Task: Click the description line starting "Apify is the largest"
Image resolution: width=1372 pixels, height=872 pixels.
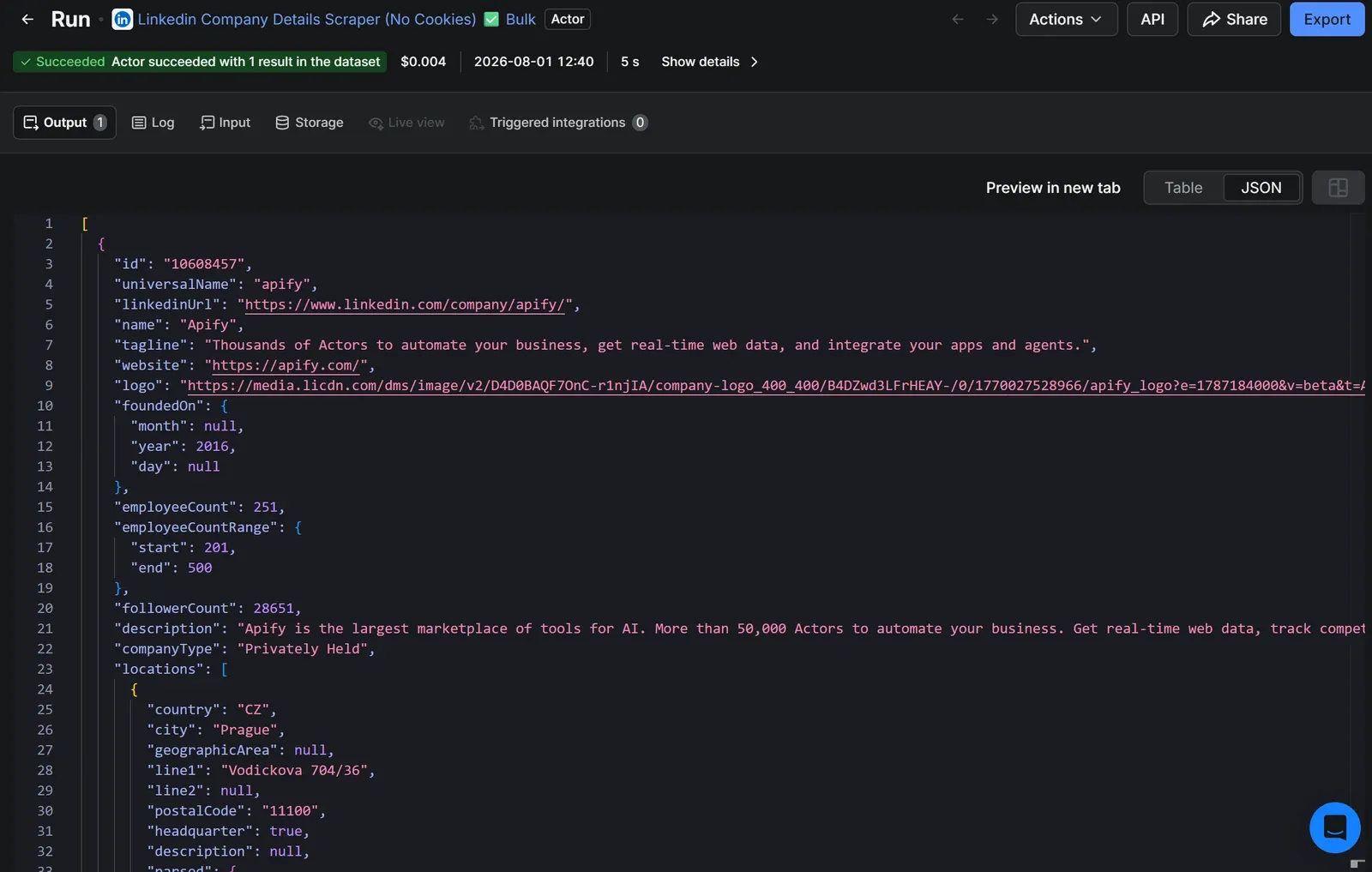Action: tap(739, 628)
